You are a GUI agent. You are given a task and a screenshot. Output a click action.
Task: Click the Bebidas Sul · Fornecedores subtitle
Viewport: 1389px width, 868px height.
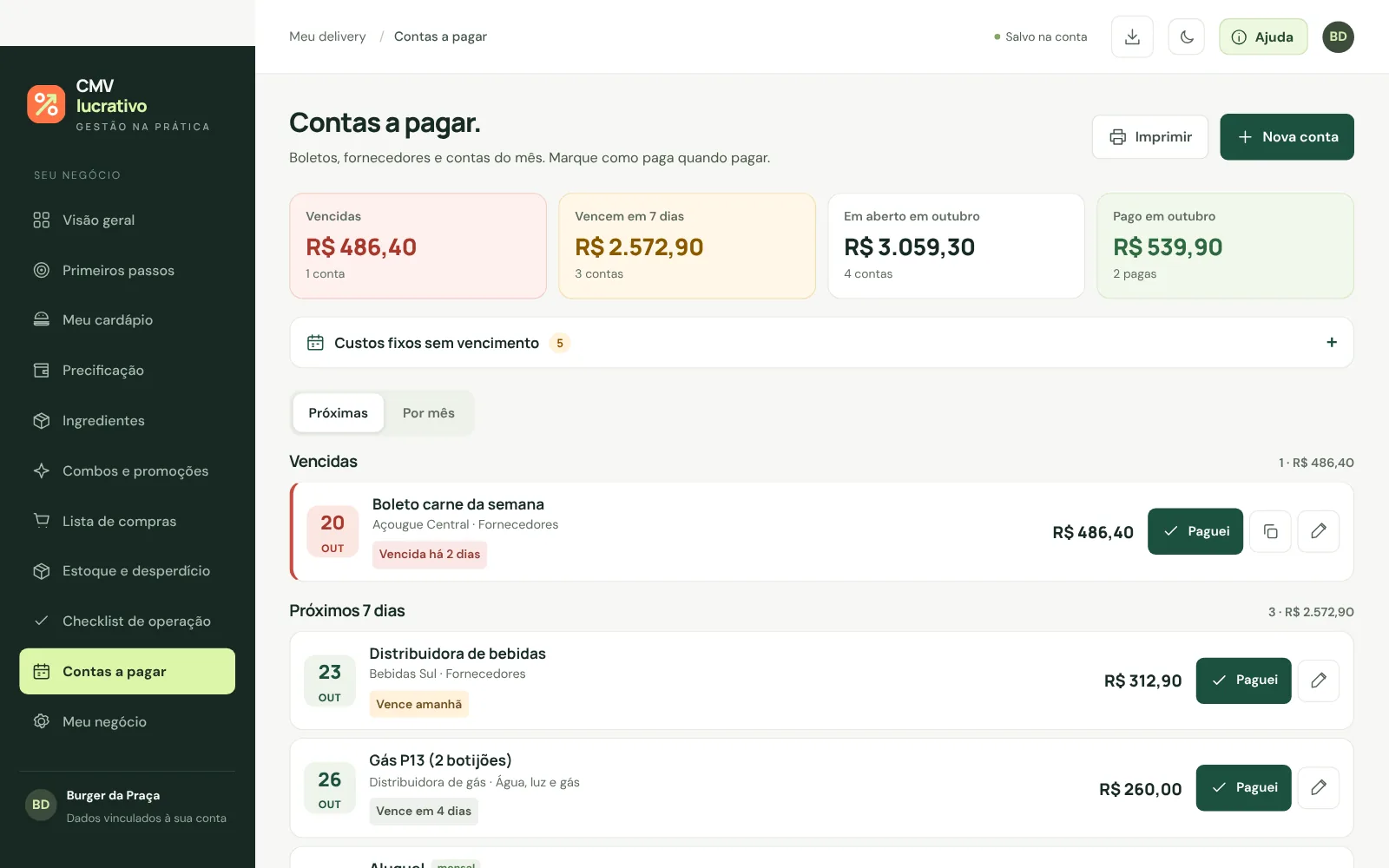click(x=447, y=674)
